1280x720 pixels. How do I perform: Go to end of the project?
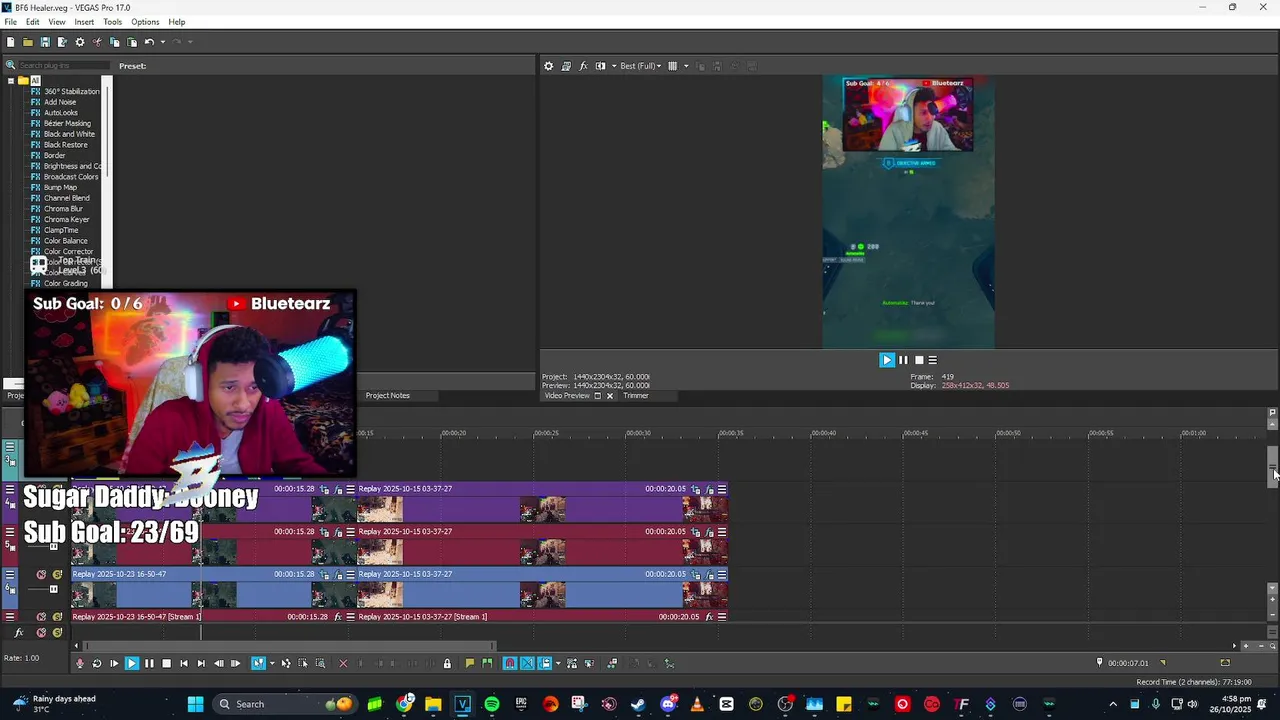pyautogui.click(x=201, y=663)
